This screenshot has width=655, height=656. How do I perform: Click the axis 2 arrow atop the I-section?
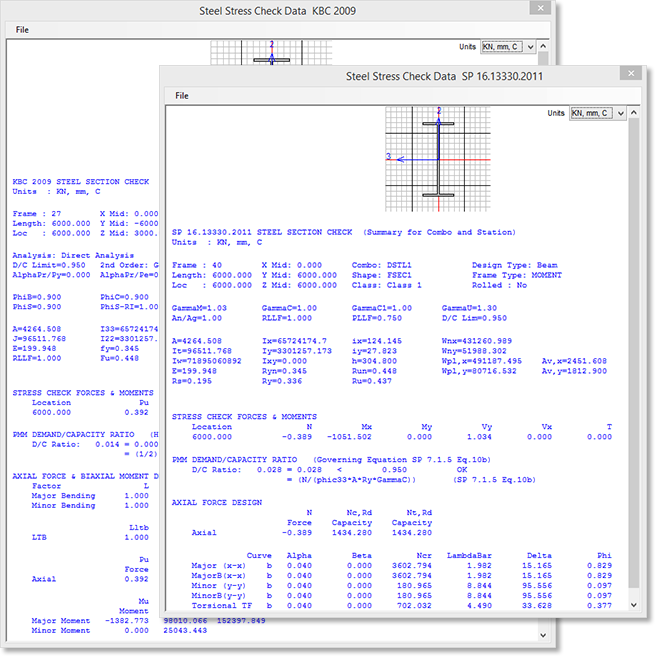438,121
